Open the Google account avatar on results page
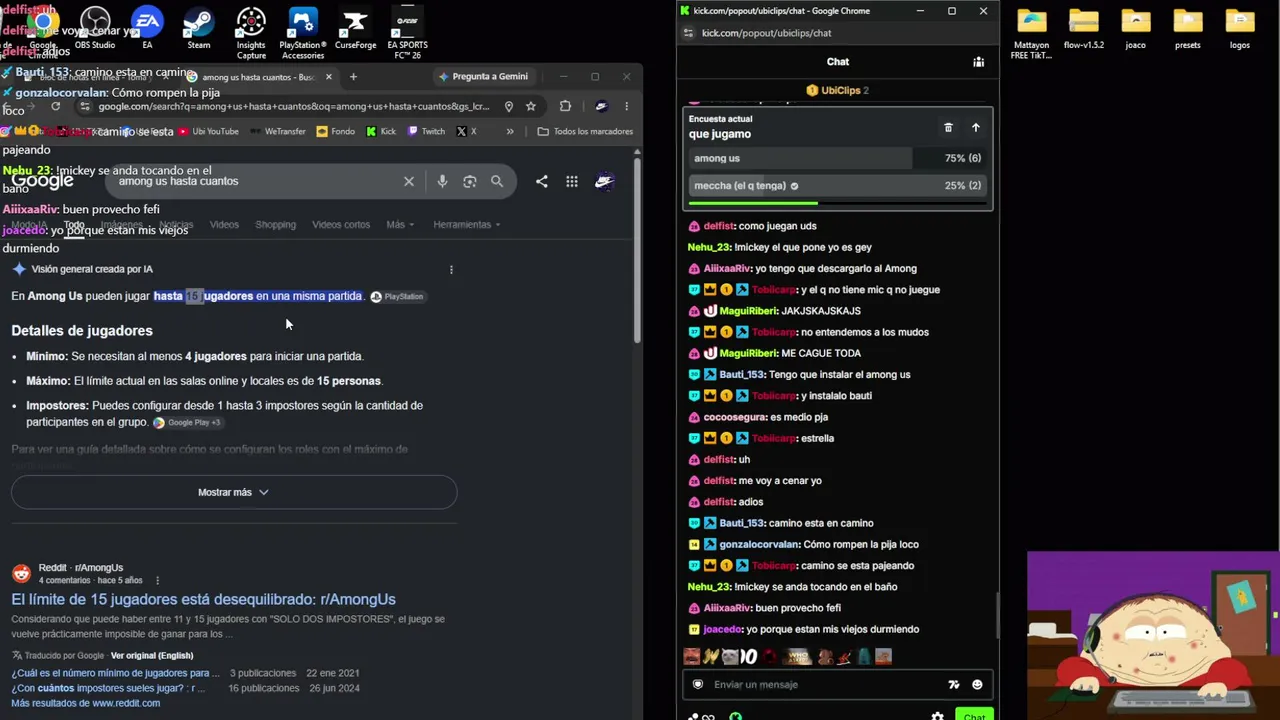Viewport: 1280px width, 720px height. tap(604, 181)
